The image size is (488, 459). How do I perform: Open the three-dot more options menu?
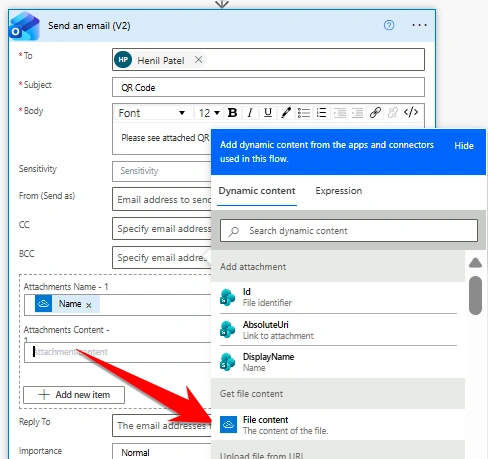[419, 25]
